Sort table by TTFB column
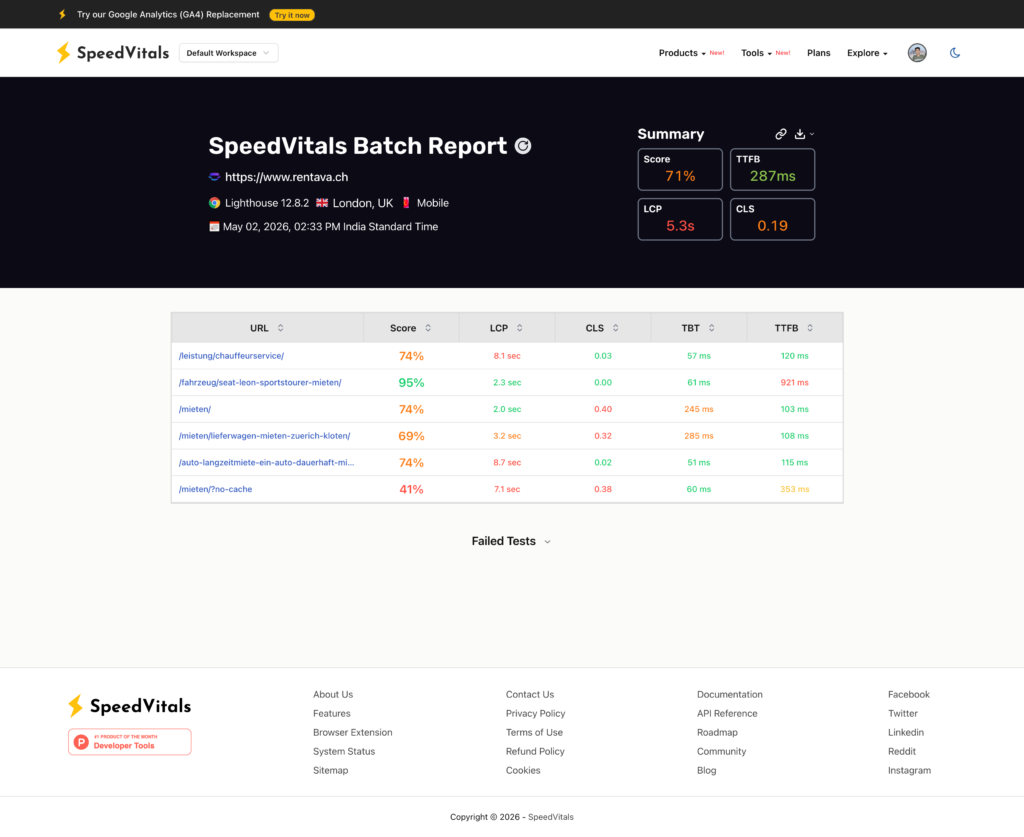This screenshot has width=1024, height=837. pos(794,328)
